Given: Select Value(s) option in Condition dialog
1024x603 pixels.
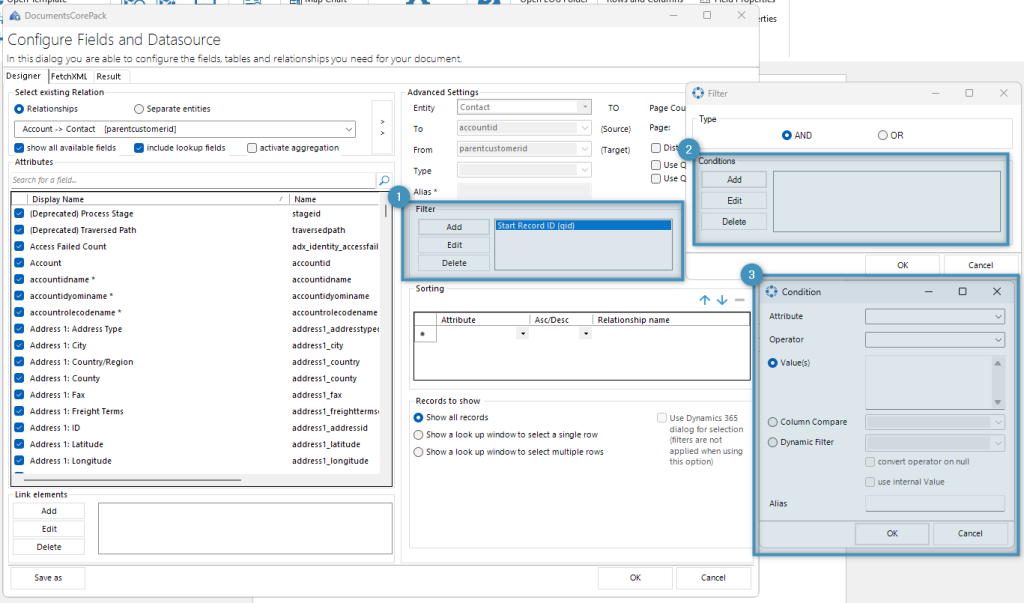Looking at the screenshot, I should (773, 363).
